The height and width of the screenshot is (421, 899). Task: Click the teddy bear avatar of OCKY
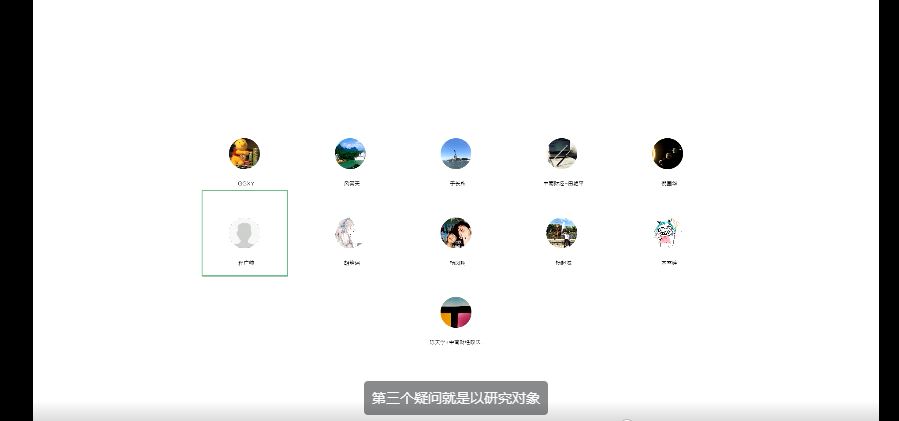coord(245,154)
